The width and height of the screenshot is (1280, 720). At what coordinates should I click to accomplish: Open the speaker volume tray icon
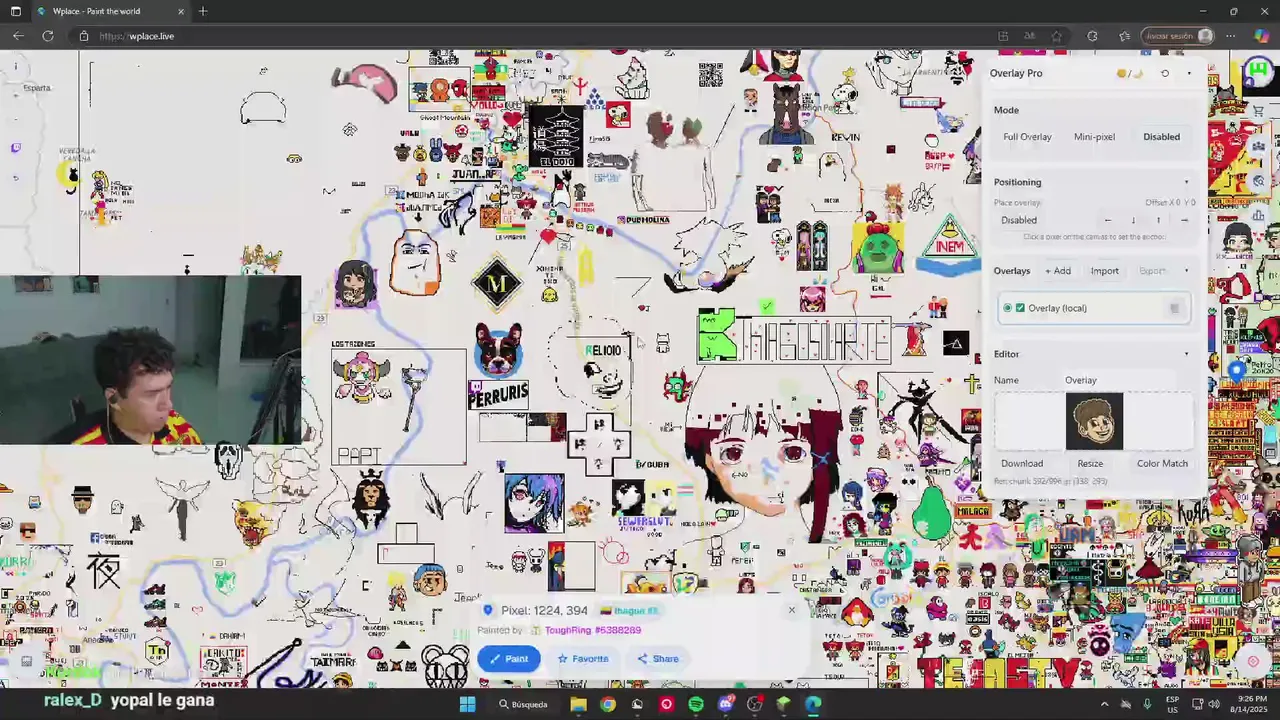point(1213,704)
